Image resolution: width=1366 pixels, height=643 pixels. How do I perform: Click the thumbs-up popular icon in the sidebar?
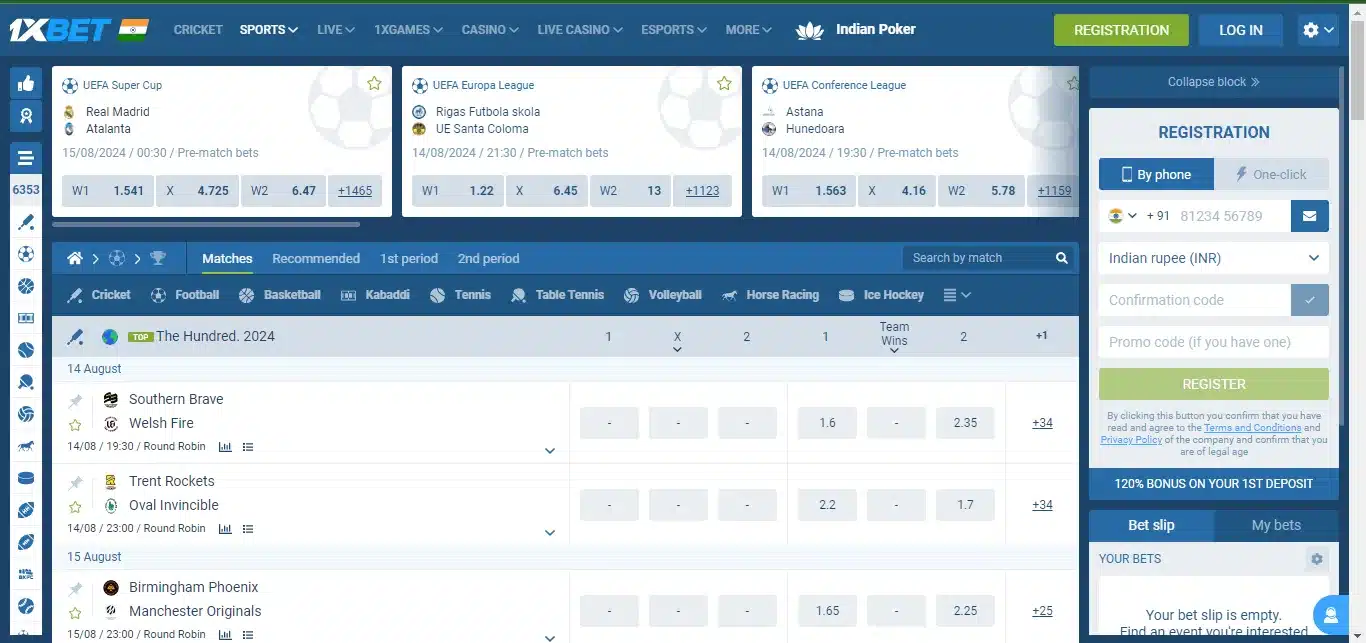[26, 83]
